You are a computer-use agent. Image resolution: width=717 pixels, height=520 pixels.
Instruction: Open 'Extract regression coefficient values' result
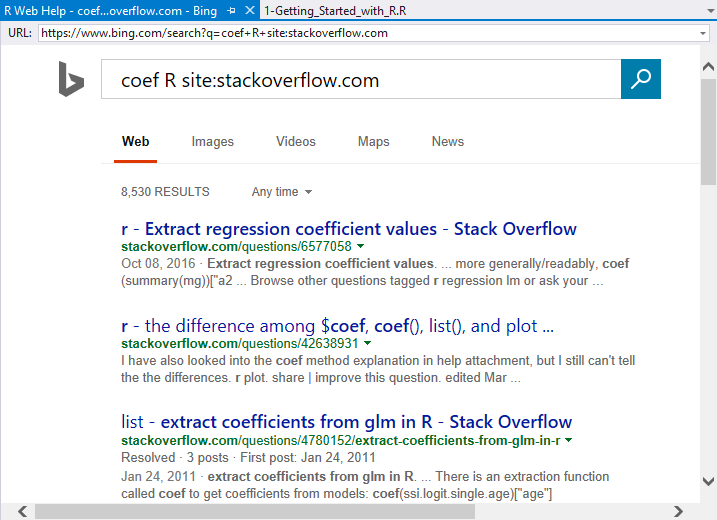tap(349, 229)
